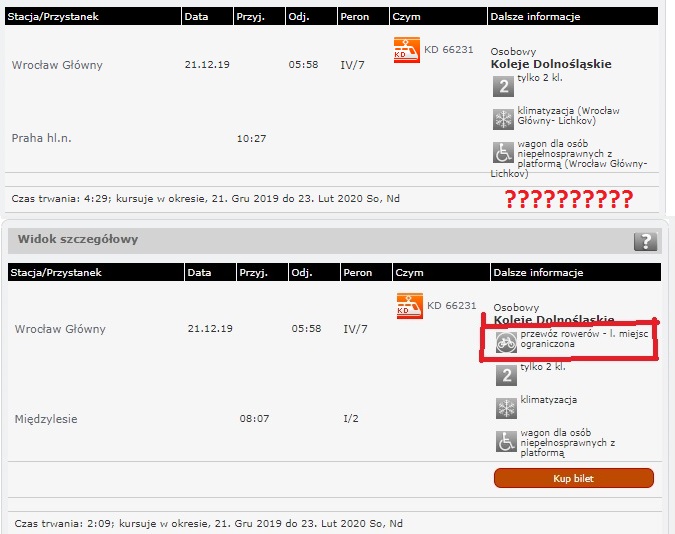Select KD 66231 train number in the Praha connection
The width and height of the screenshot is (675, 534).
click(449, 50)
